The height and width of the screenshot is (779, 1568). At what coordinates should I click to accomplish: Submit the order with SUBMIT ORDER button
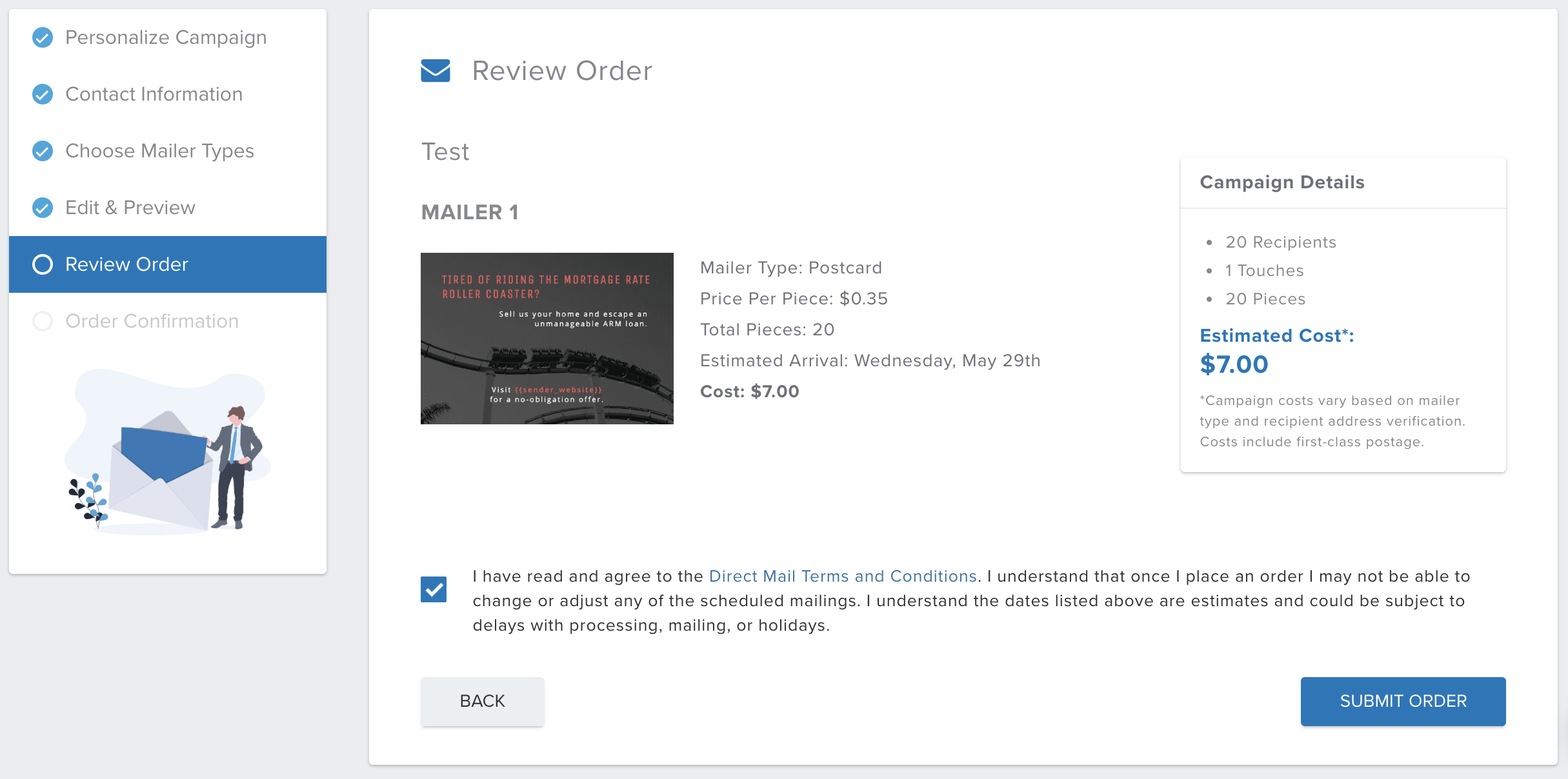pos(1403,701)
